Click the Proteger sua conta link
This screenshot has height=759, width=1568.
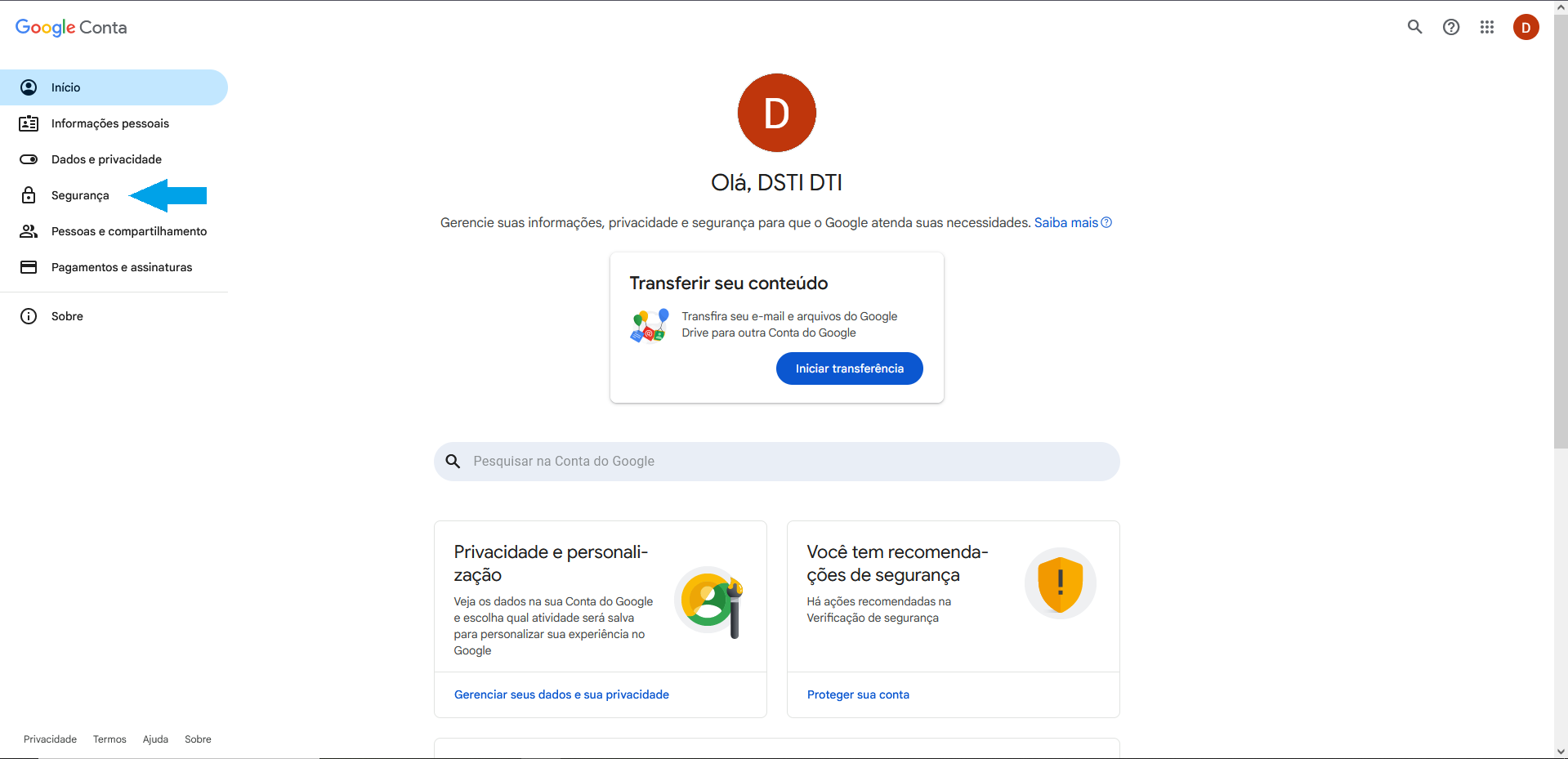click(x=858, y=694)
